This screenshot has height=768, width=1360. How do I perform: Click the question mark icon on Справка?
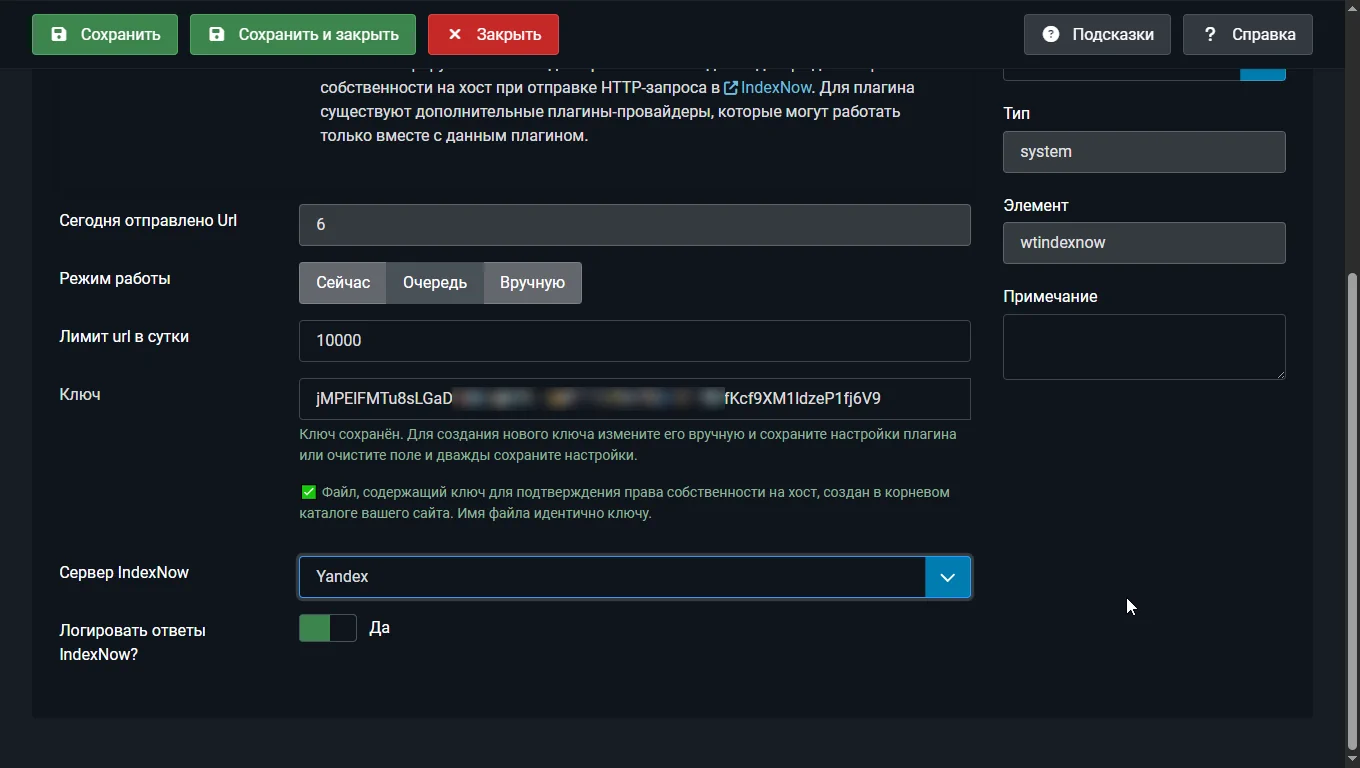coord(1210,34)
